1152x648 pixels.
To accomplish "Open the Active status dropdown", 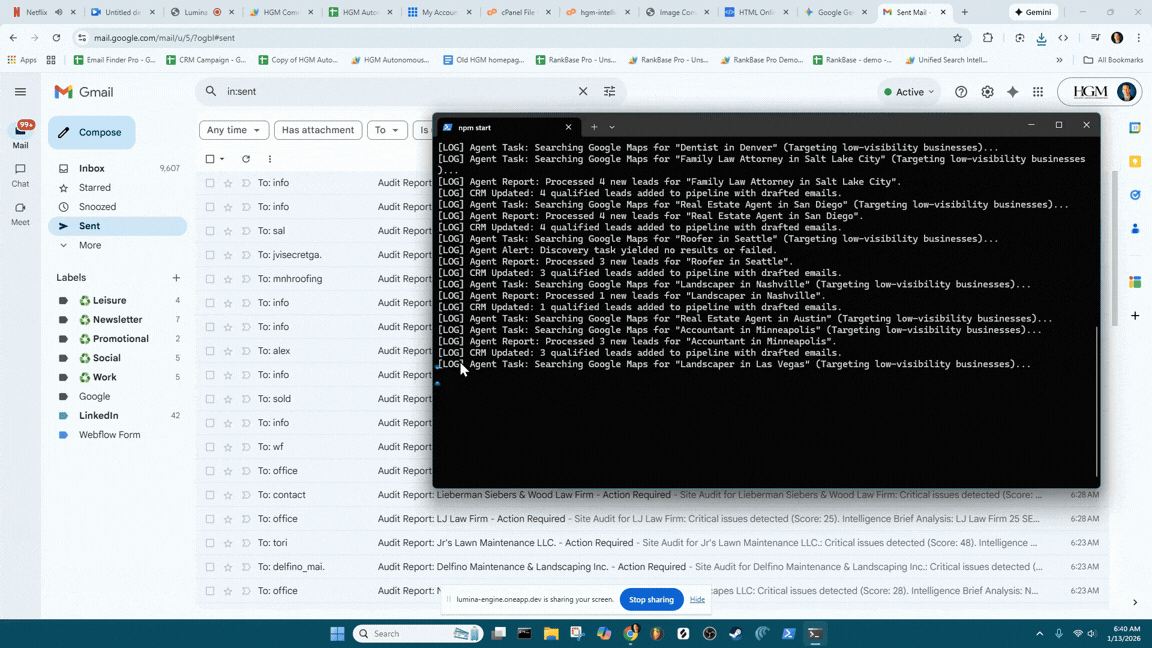I will pyautogui.click(x=909, y=92).
